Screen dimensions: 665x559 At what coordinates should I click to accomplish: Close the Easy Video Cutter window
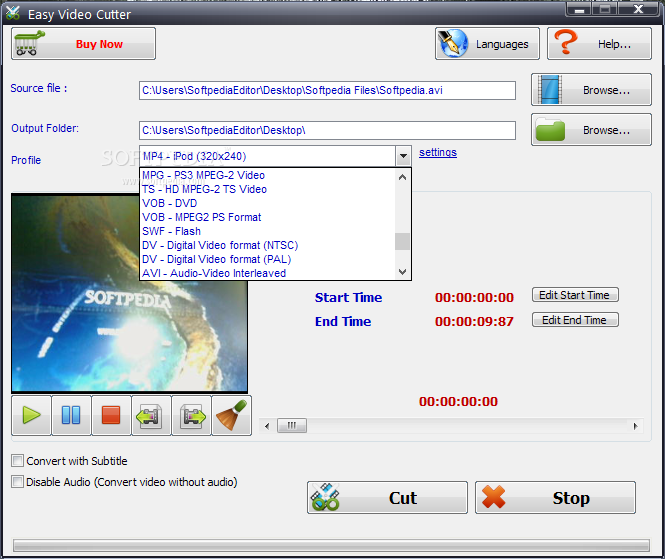(x=638, y=9)
